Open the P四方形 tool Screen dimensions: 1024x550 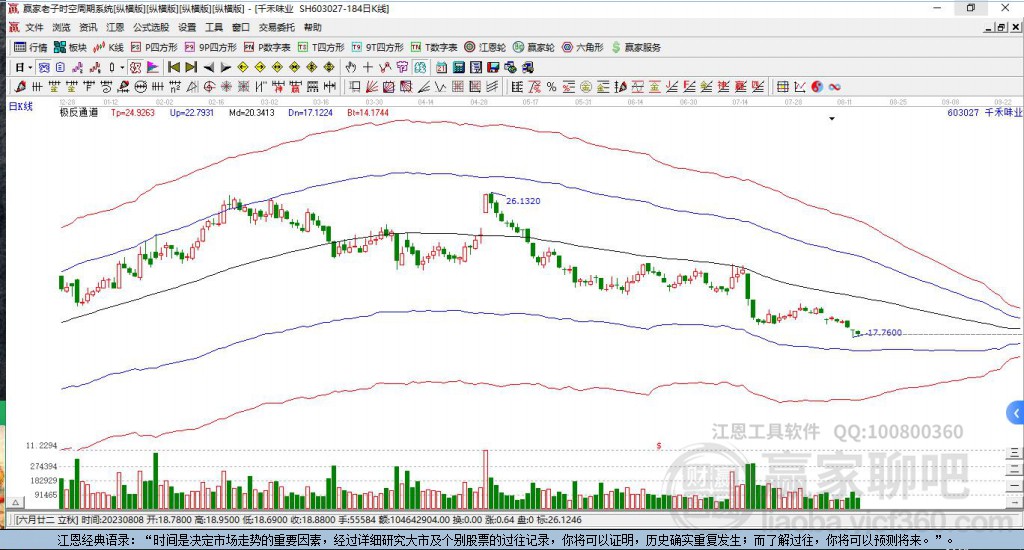[154, 47]
